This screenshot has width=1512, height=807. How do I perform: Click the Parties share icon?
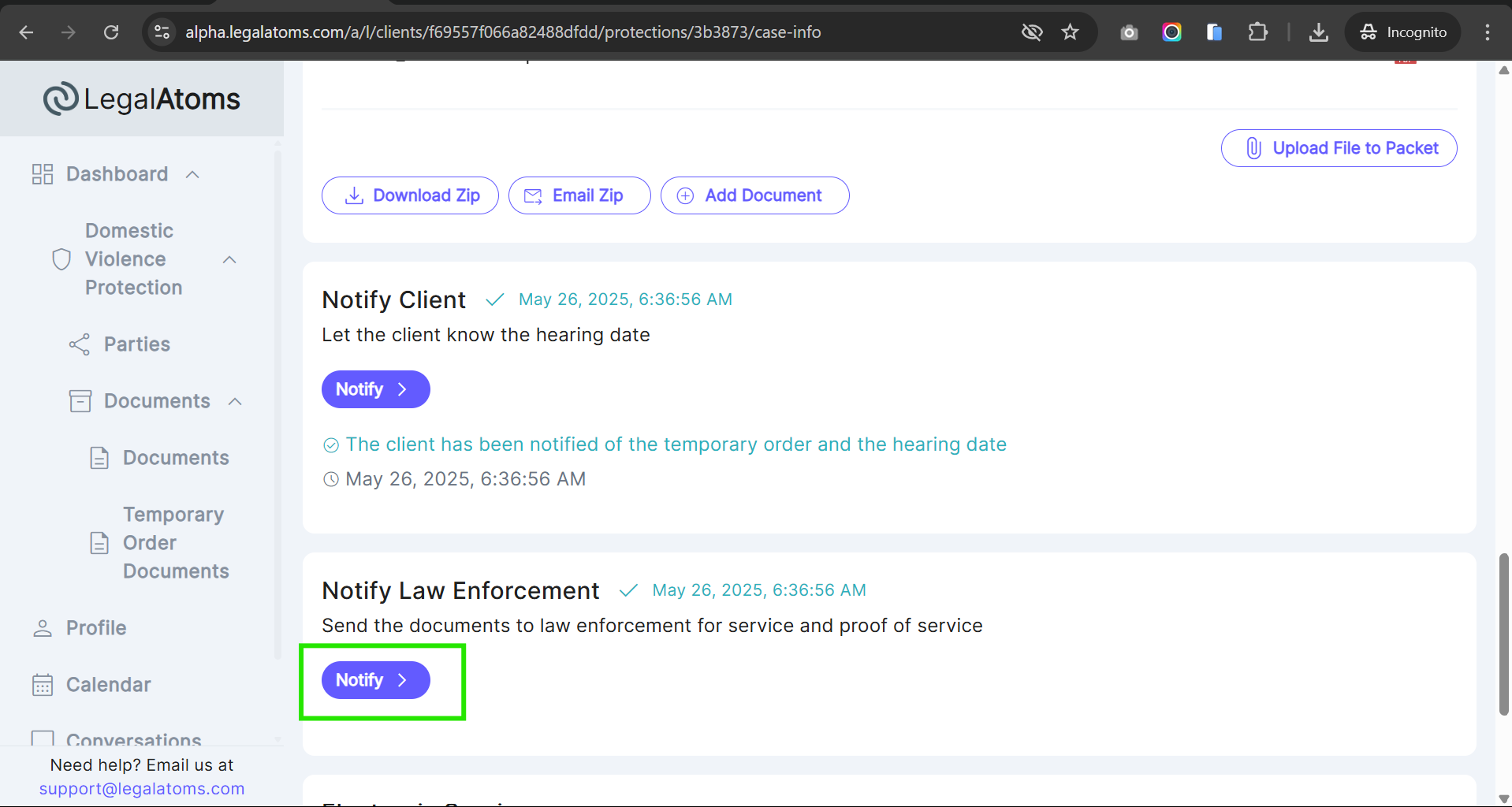(80, 344)
